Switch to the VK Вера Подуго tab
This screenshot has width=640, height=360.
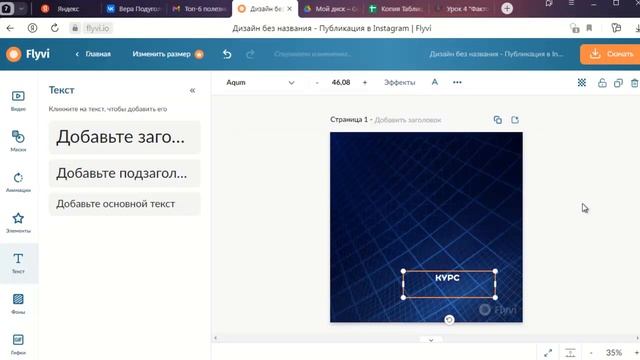click(134, 9)
